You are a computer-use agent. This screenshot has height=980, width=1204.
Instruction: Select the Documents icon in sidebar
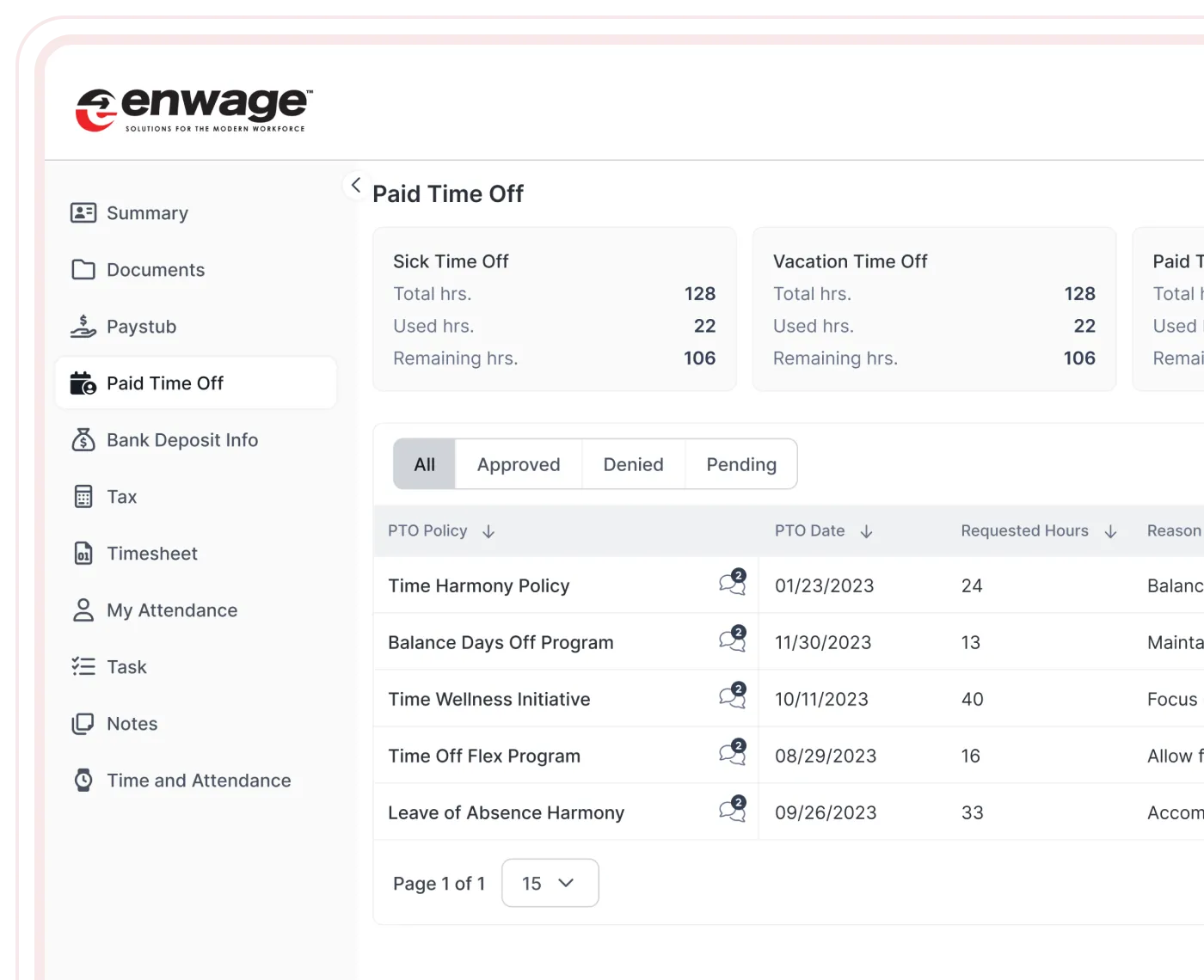[83, 269]
